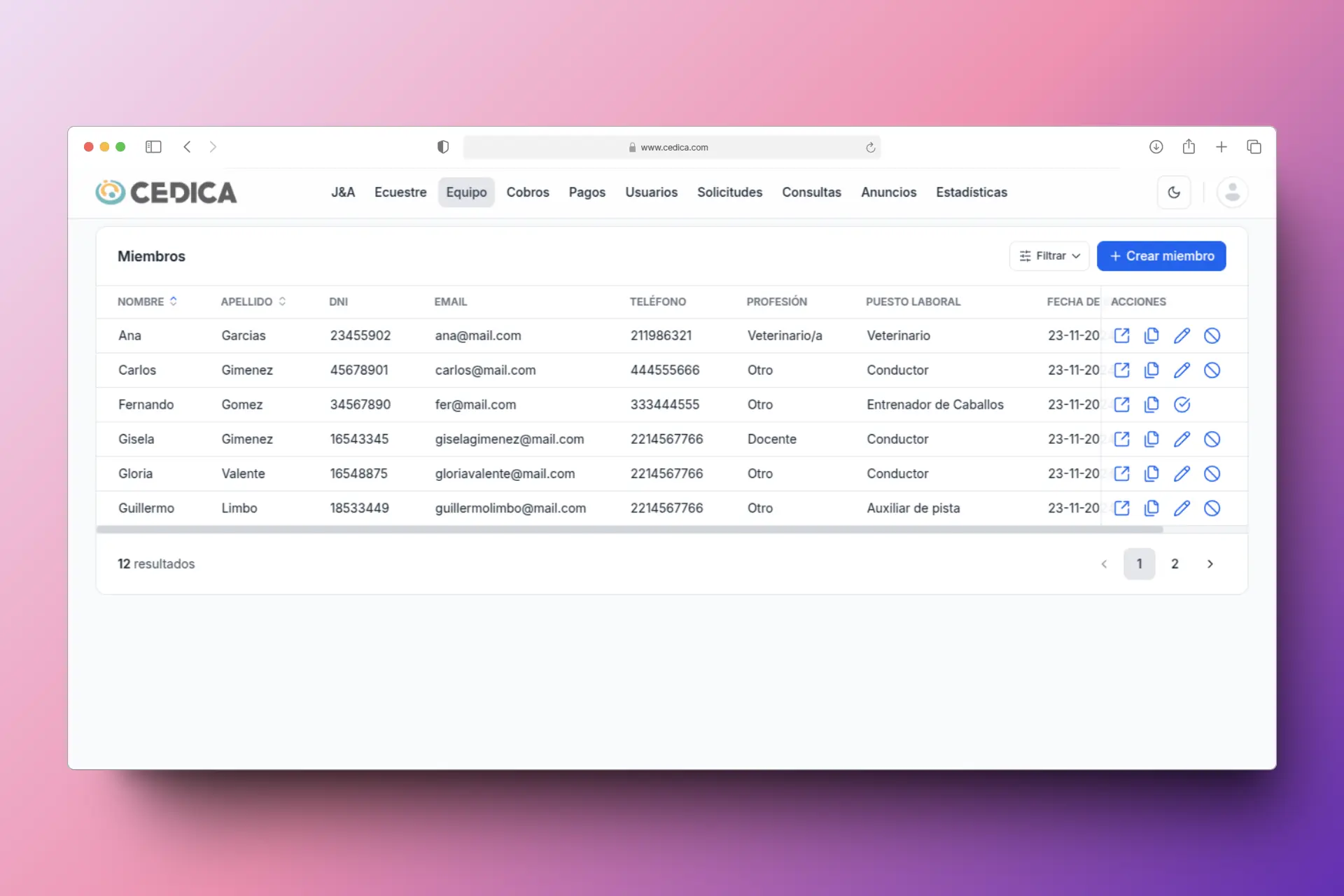Go to results page 2

[1175, 563]
